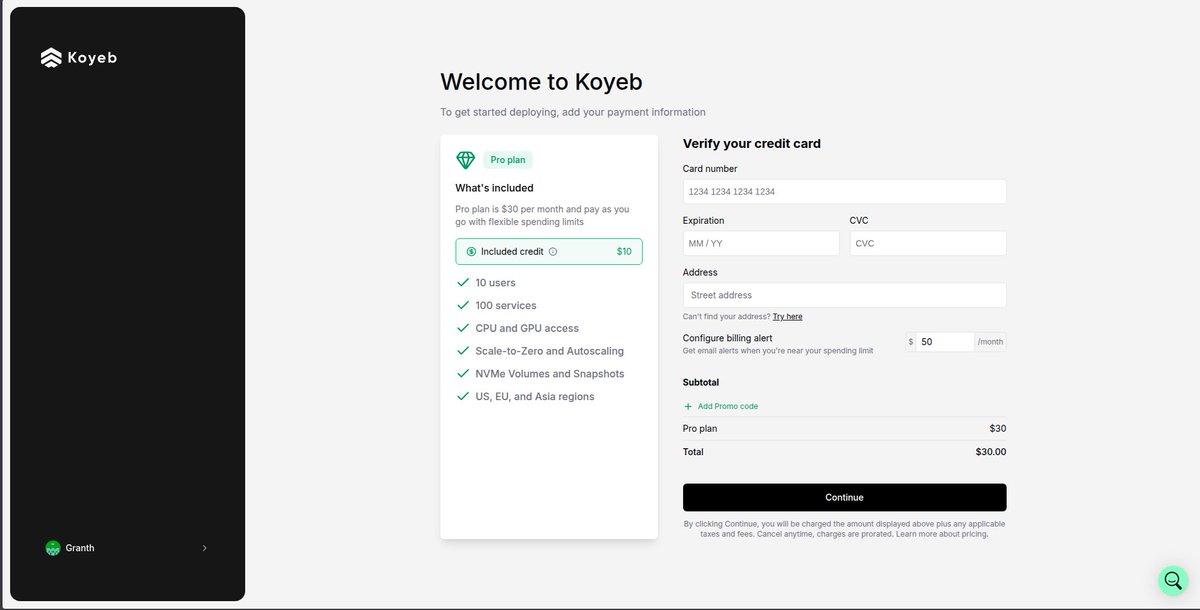The width and height of the screenshot is (1200, 610).
Task: Click the checkmark next to 100 services
Action: (x=463, y=305)
